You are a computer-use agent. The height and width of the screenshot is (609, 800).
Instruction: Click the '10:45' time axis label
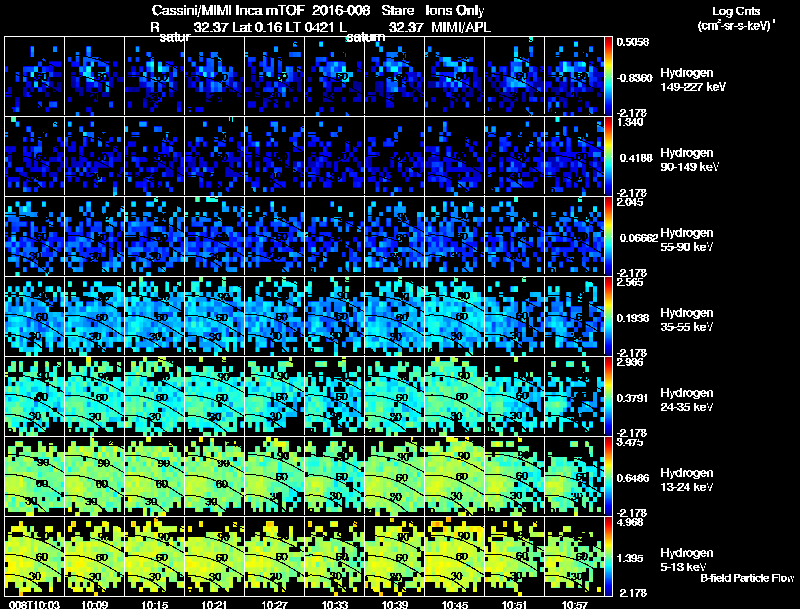pos(455,604)
